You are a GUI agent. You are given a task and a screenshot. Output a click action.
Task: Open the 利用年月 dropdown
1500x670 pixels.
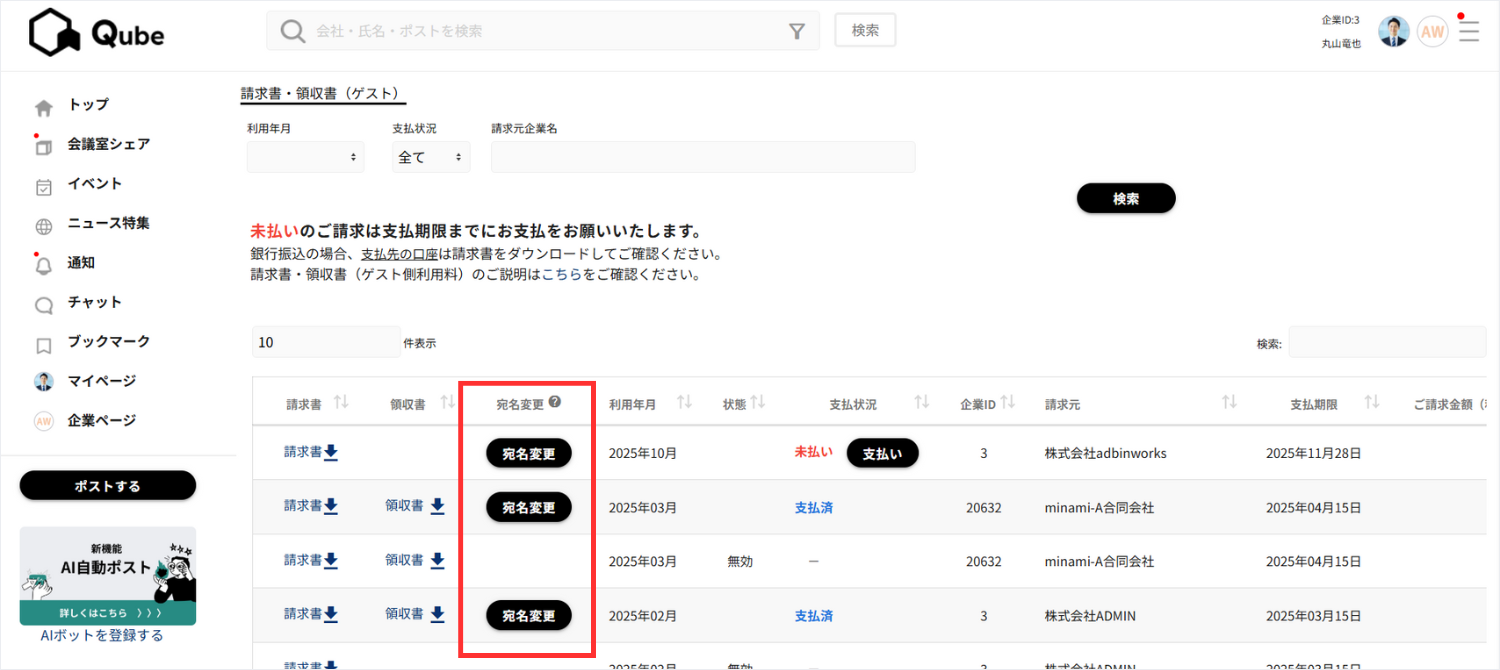coord(305,156)
